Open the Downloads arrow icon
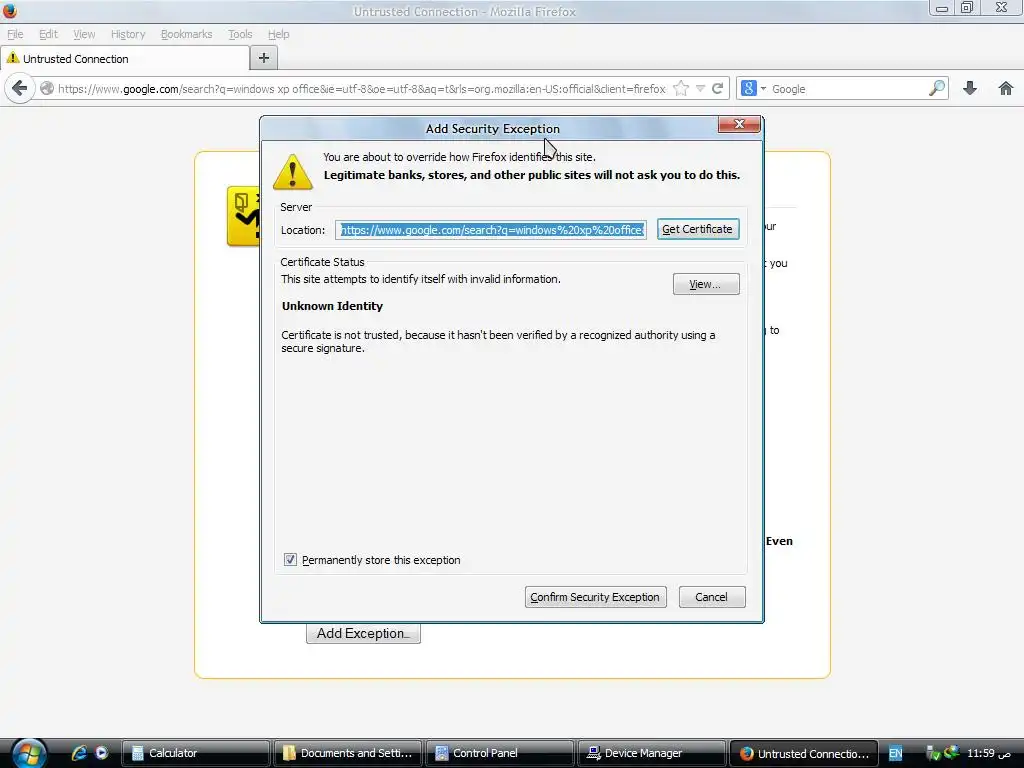Viewport: 1024px width, 768px height. point(970,88)
